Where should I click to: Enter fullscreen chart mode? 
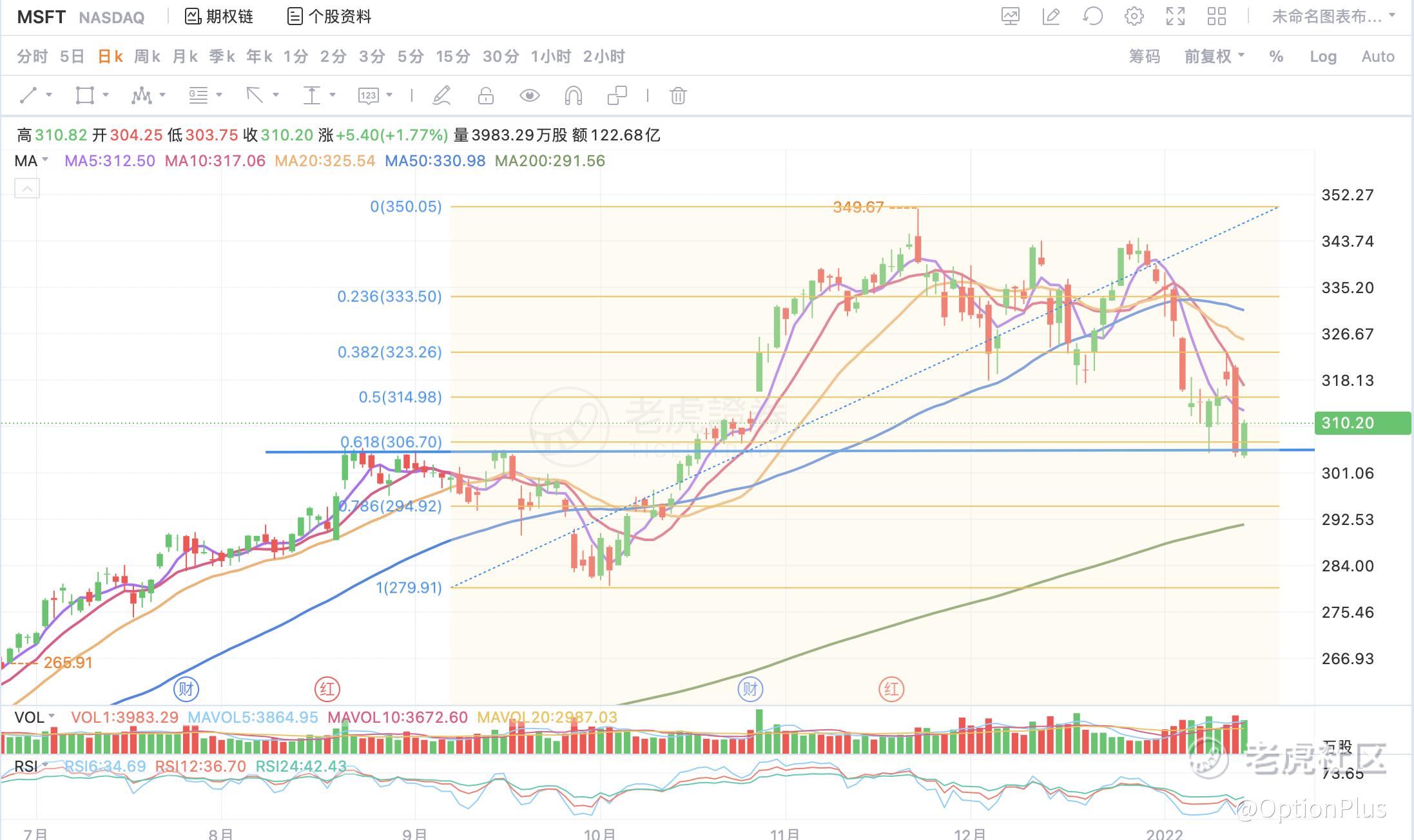(1176, 16)
